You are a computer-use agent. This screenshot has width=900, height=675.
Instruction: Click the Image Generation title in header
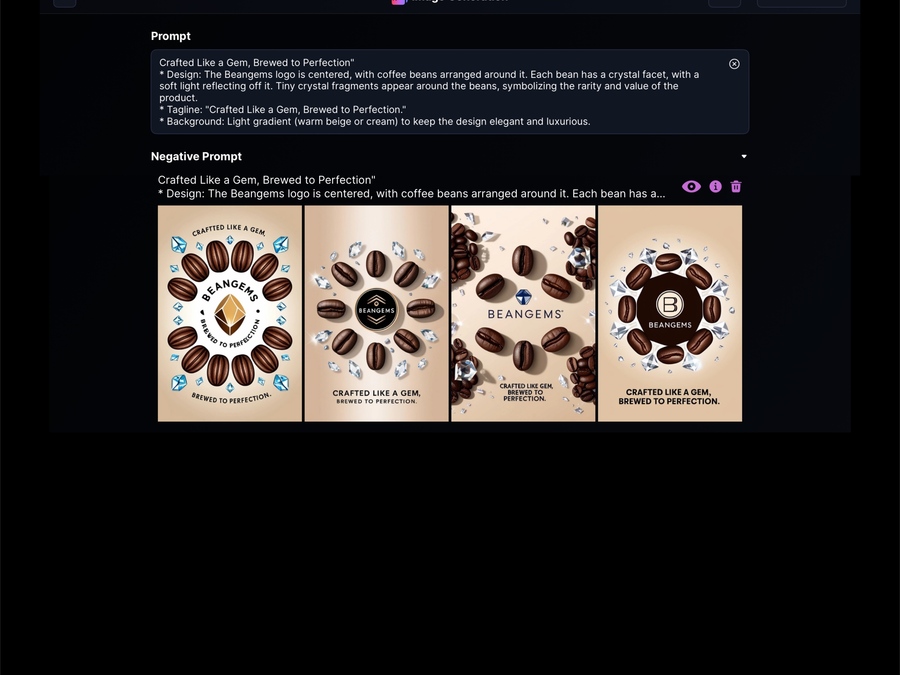tap(457, 2)
